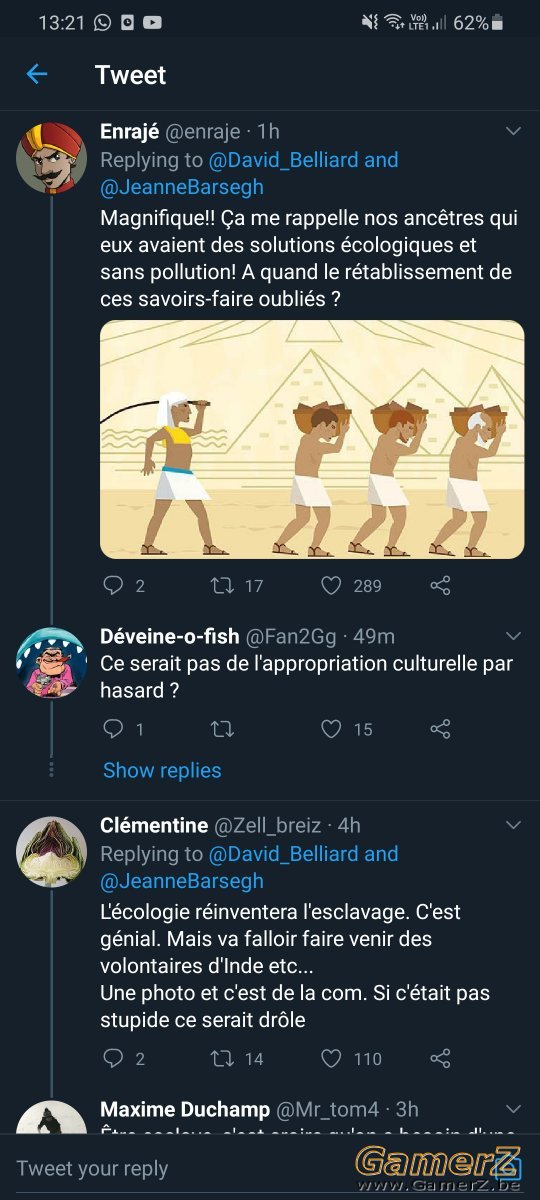Share Clémentine's tweet via share icon

(440, 1058)
